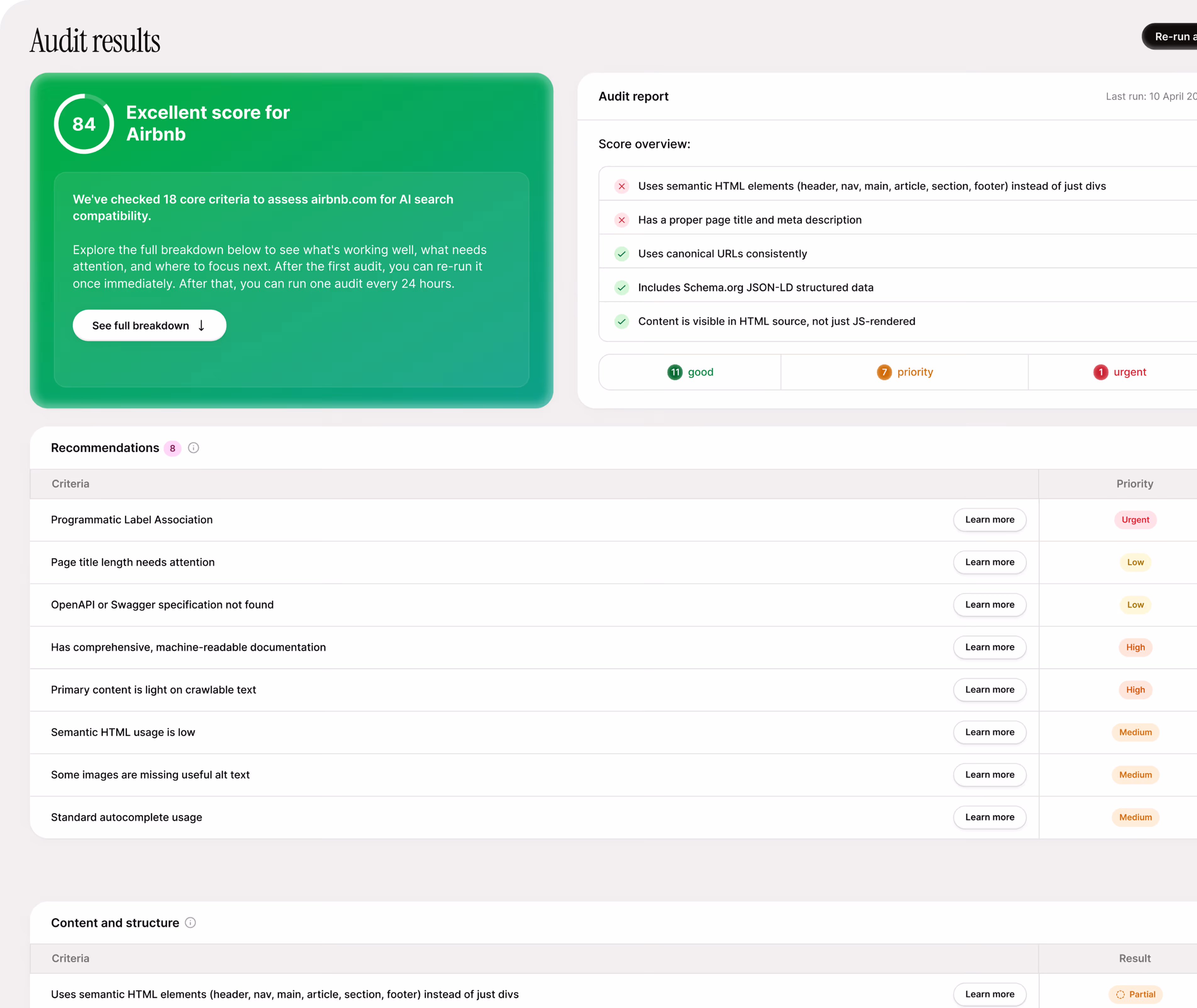
Task: Click the Content is visible in HTML source item
Action: 777,321
